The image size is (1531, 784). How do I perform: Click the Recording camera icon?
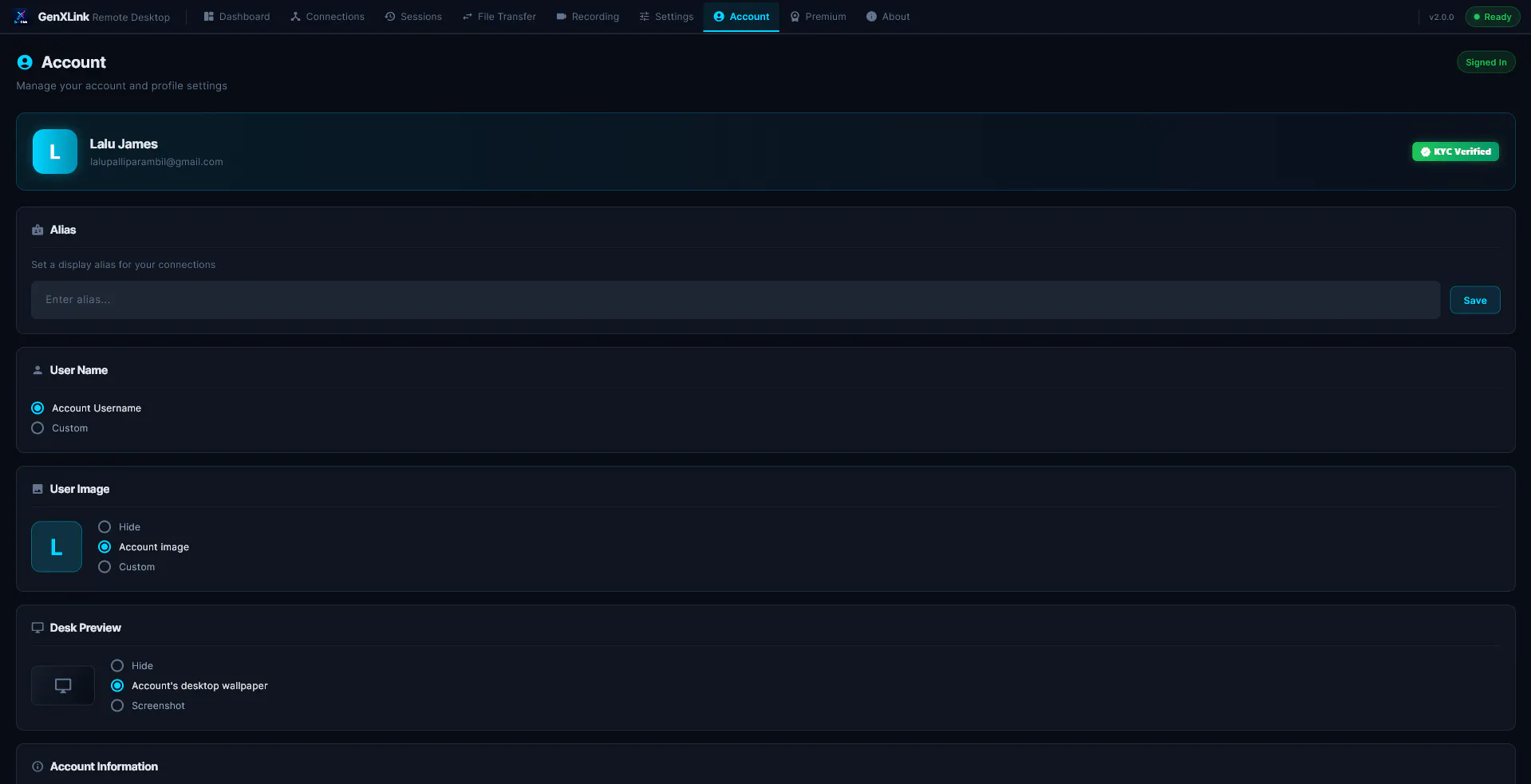click(x=562, y=17)
